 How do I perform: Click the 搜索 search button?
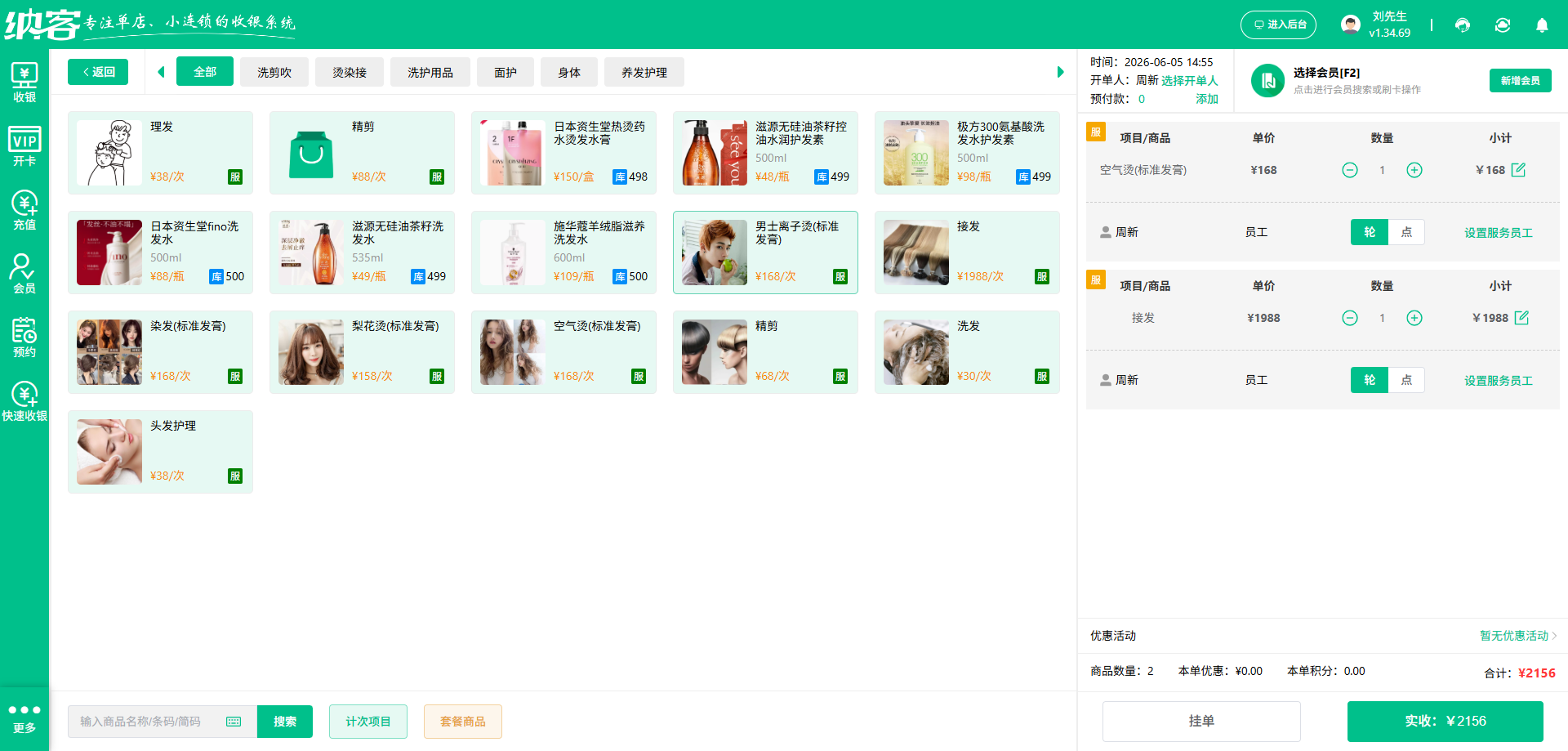285,722
